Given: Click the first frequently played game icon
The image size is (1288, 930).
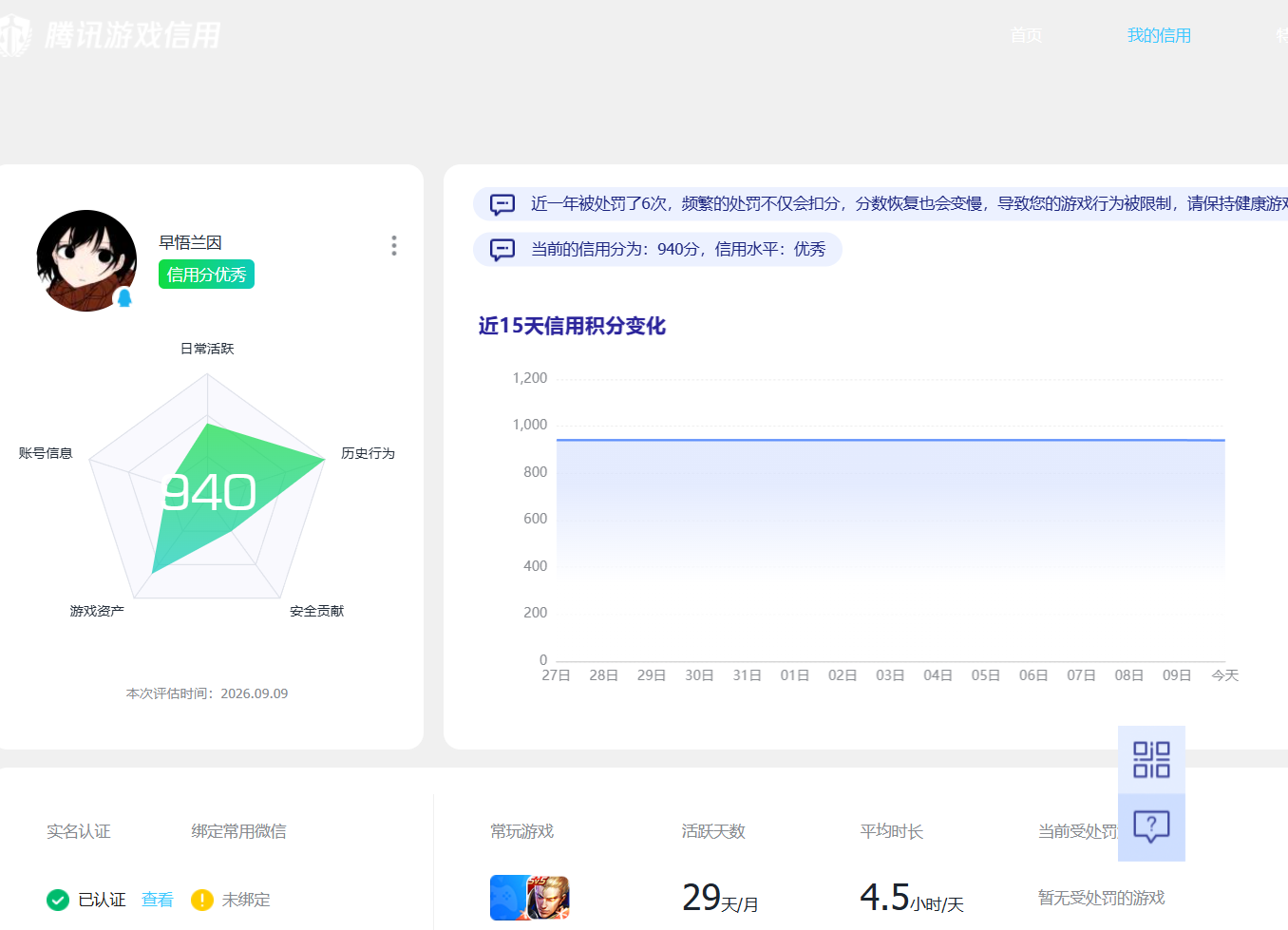Looking at the screenshot, I should [x=508, y=898].
